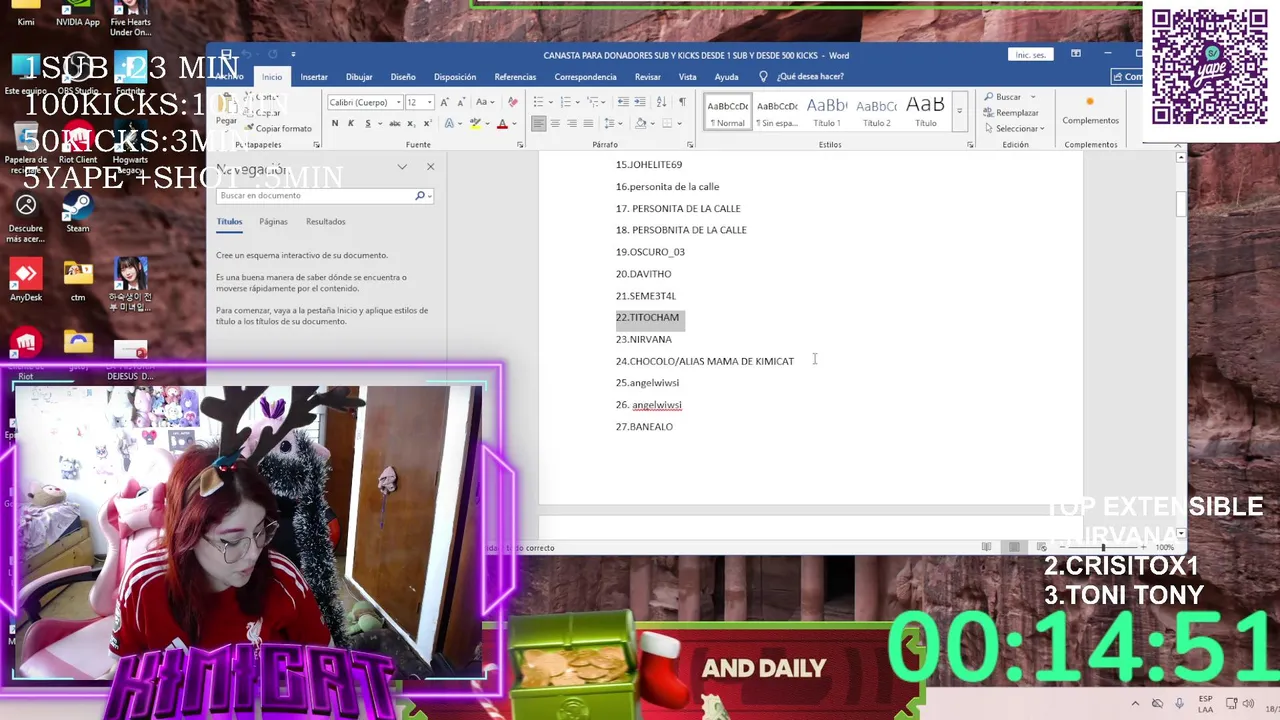Click Copiar formato painter
This screenshot has height=720, width=1280.
pos(277,129)
